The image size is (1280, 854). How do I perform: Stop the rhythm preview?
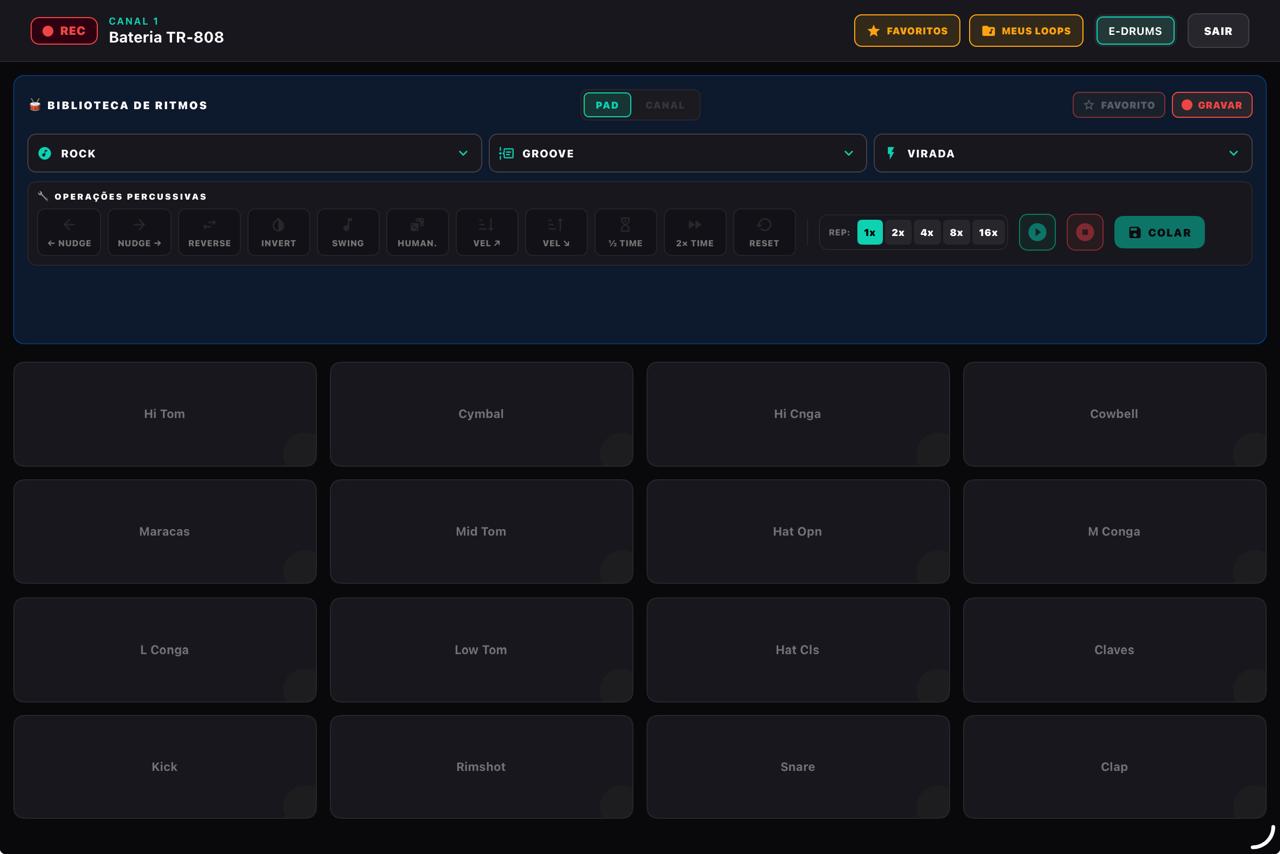tap(1085, 232)
